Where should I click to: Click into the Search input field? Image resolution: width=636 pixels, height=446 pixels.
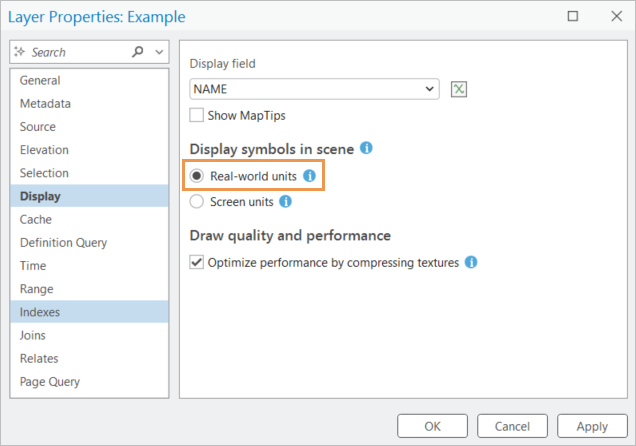(x=75, y=52)
